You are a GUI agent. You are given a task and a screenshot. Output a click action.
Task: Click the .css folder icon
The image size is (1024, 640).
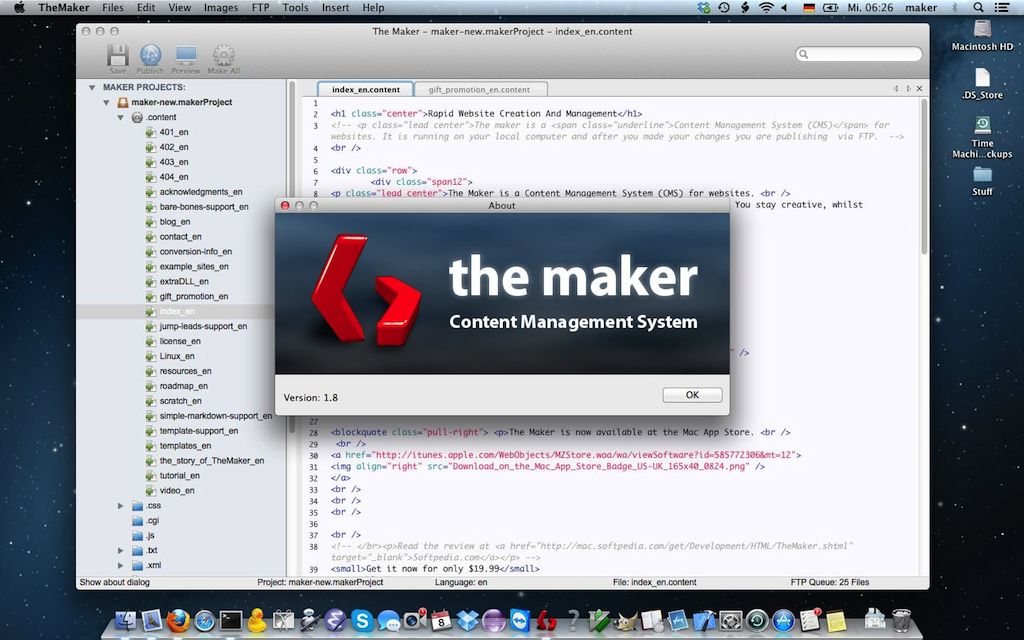pyautogui.click(x=137, y=505)
